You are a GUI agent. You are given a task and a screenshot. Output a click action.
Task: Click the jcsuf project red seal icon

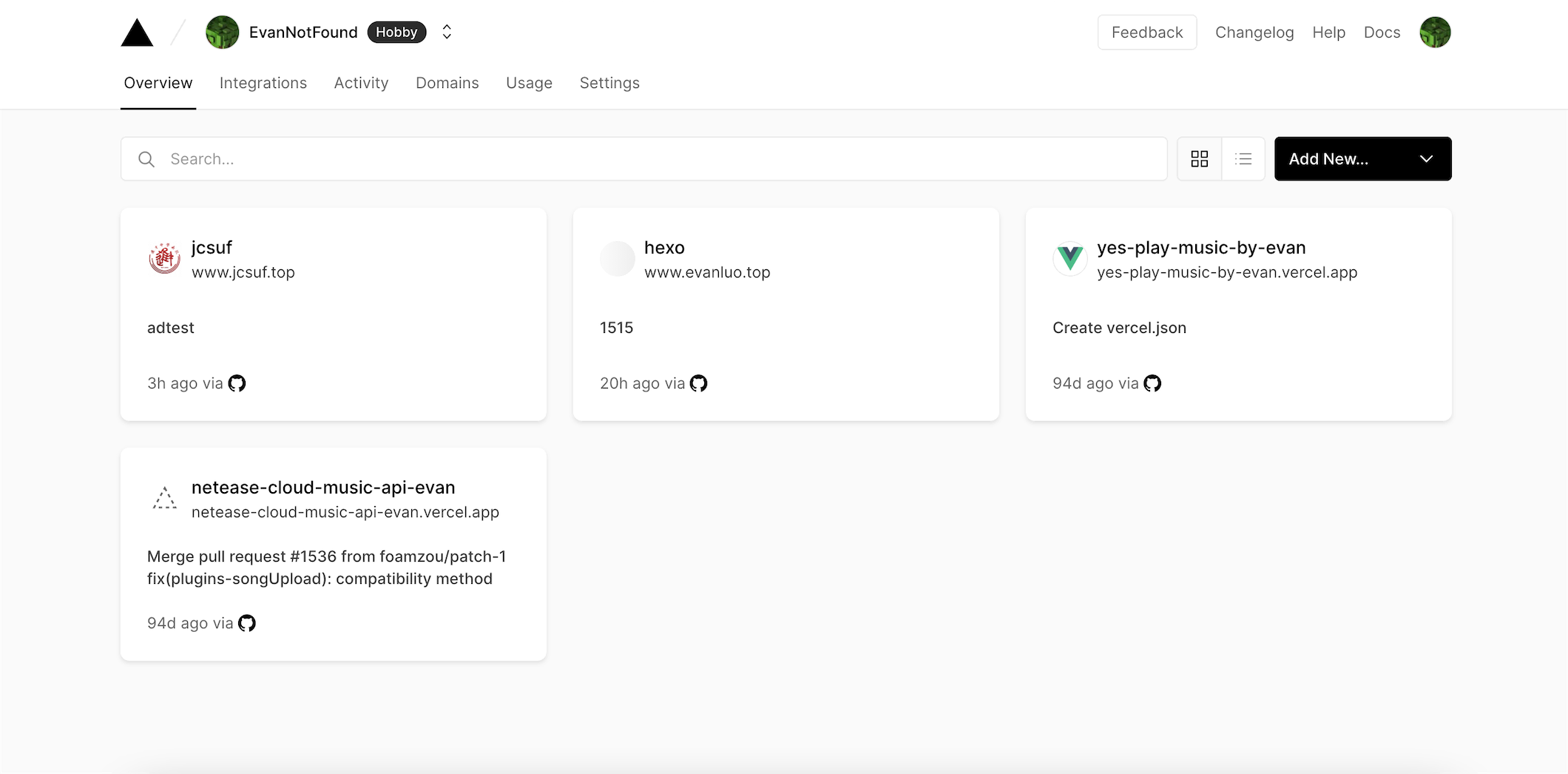164,258
